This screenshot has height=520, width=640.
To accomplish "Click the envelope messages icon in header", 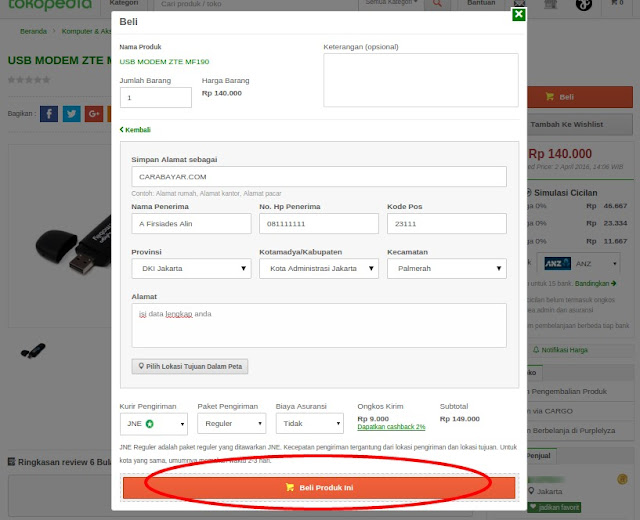I will [x=519, y=3].
